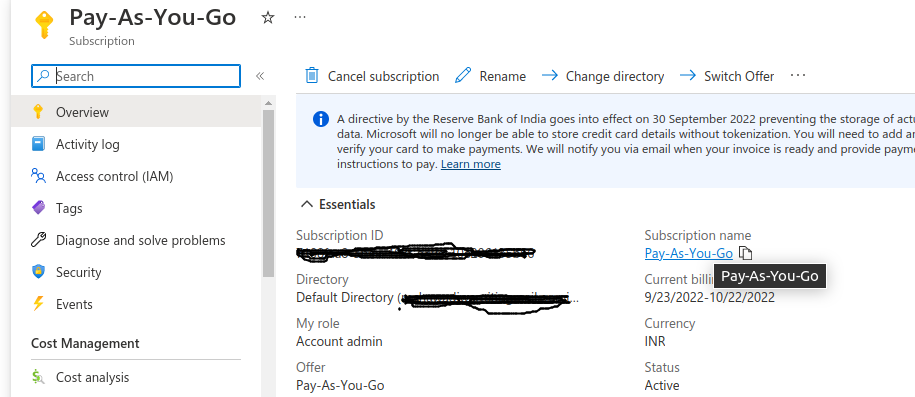Click the Overview key icon in sidebar
Screen dimensions: 915x397
coord(39,112)
